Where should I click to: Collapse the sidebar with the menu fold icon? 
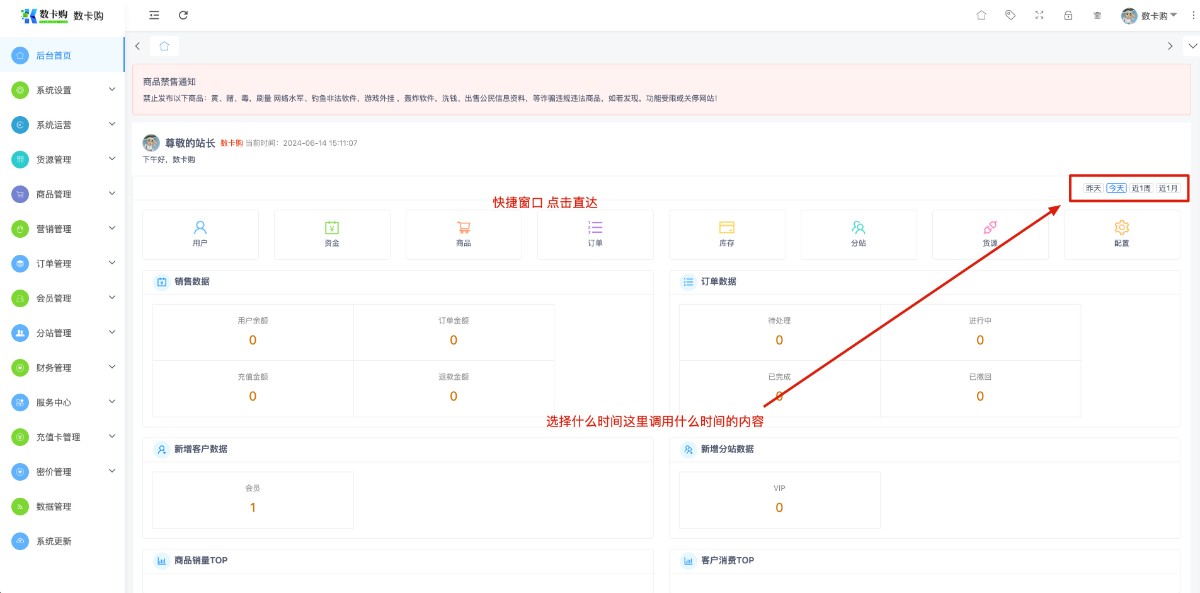(153, 15)
